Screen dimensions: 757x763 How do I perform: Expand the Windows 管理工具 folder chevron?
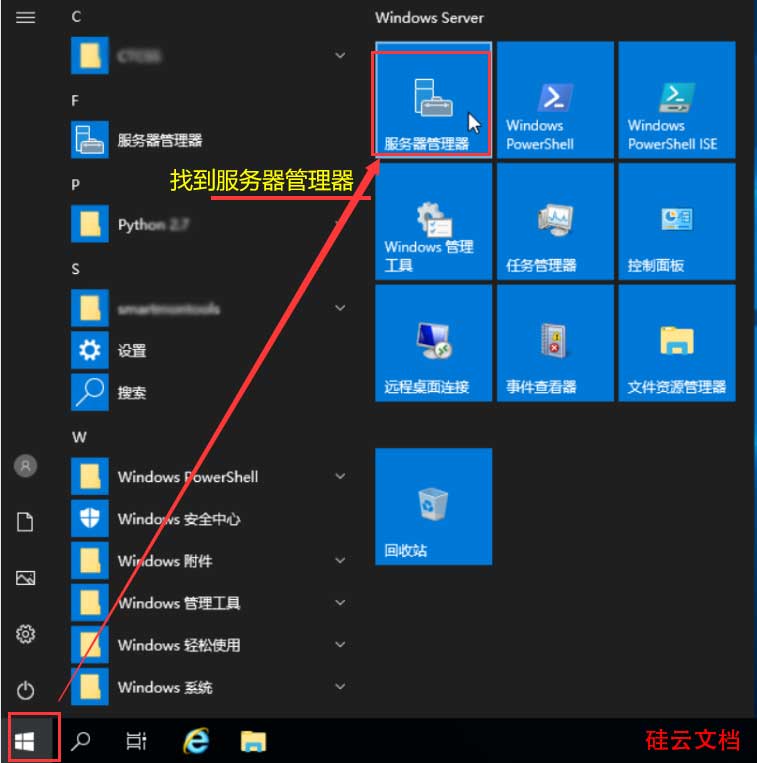coord(341,603)
